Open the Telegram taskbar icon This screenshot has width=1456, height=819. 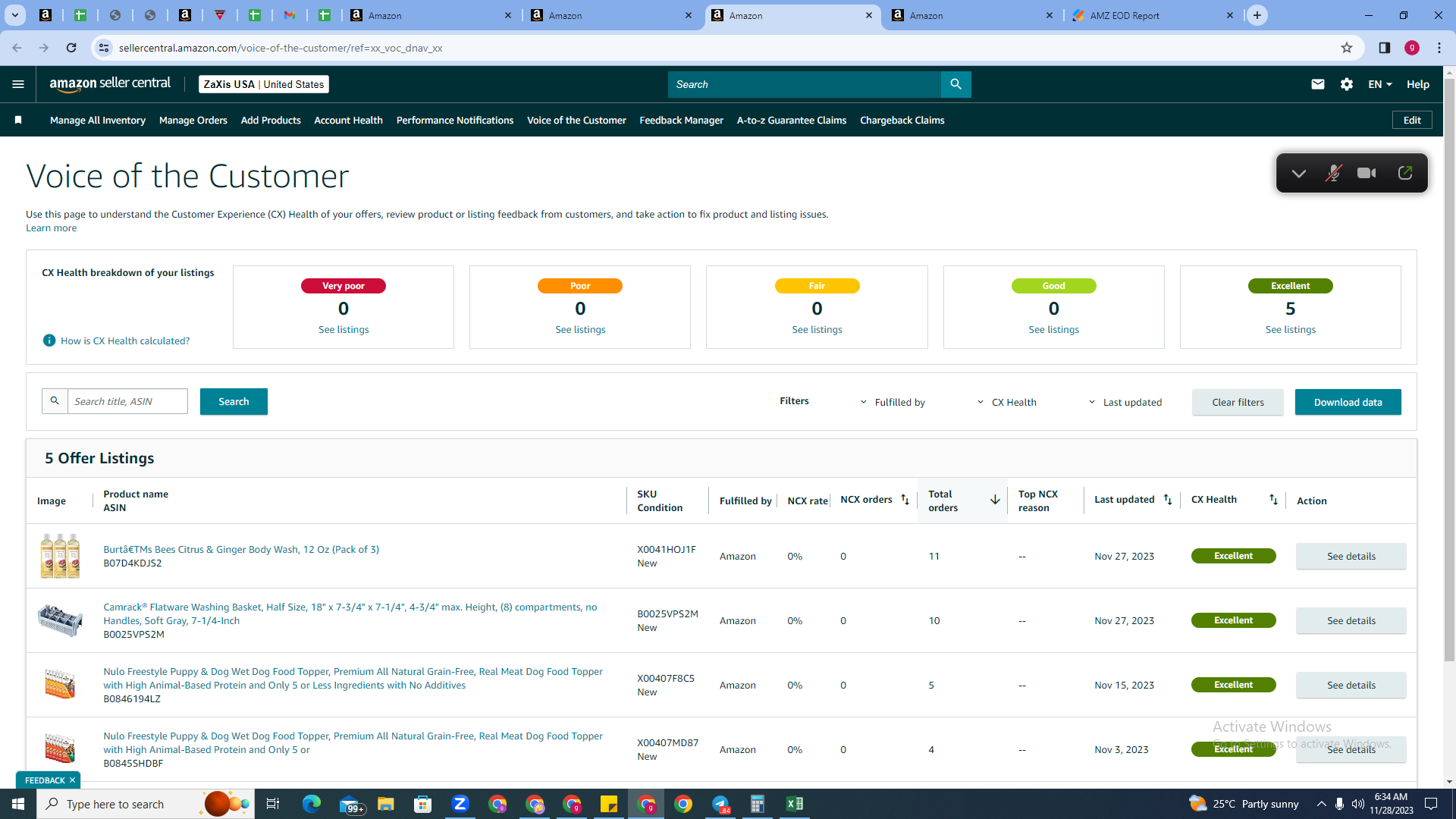tap(720, 804)
